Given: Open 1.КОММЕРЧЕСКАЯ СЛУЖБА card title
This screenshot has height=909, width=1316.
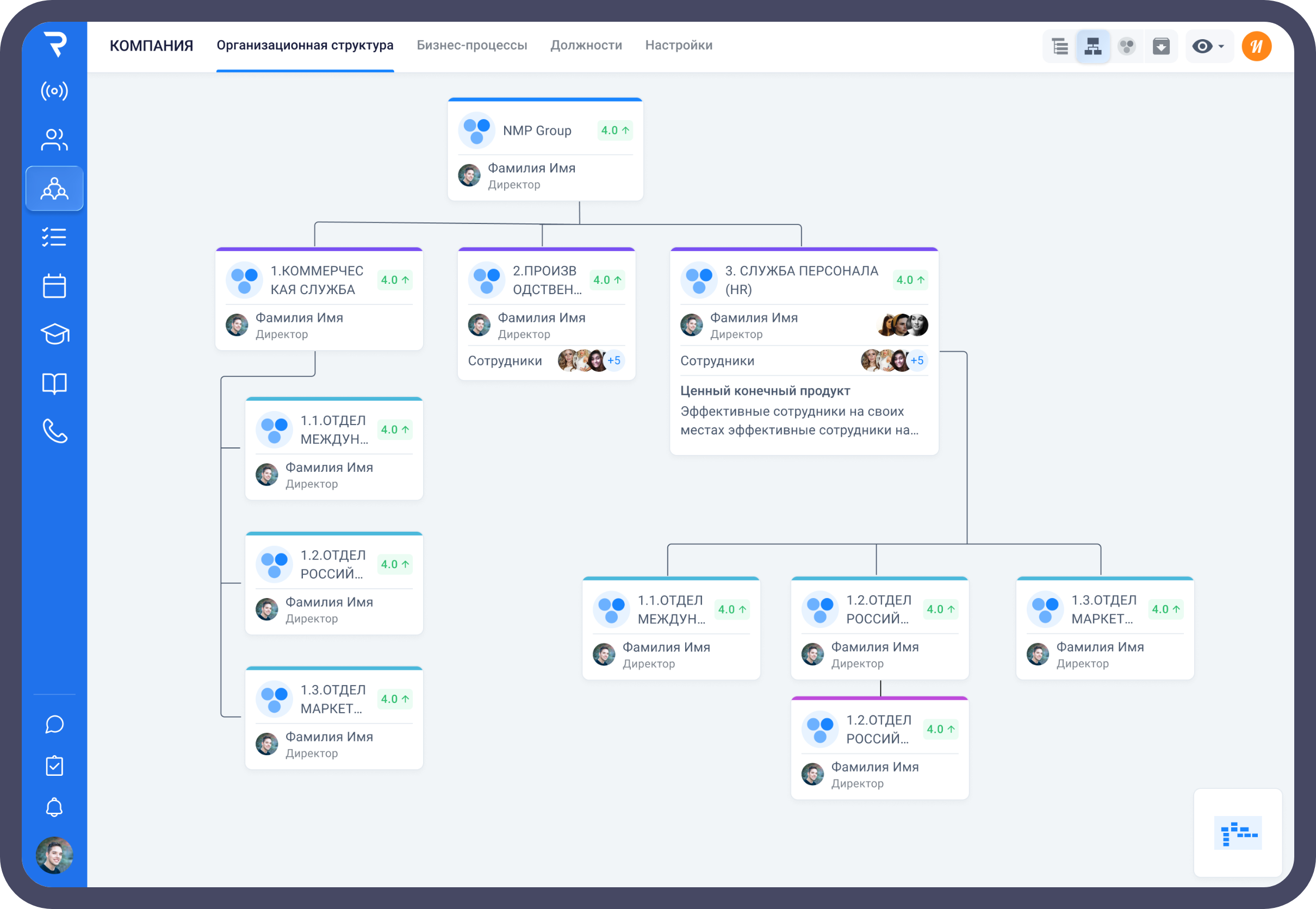Looking at the screenshot, I should pyautogui.click(x=316, y=280).
